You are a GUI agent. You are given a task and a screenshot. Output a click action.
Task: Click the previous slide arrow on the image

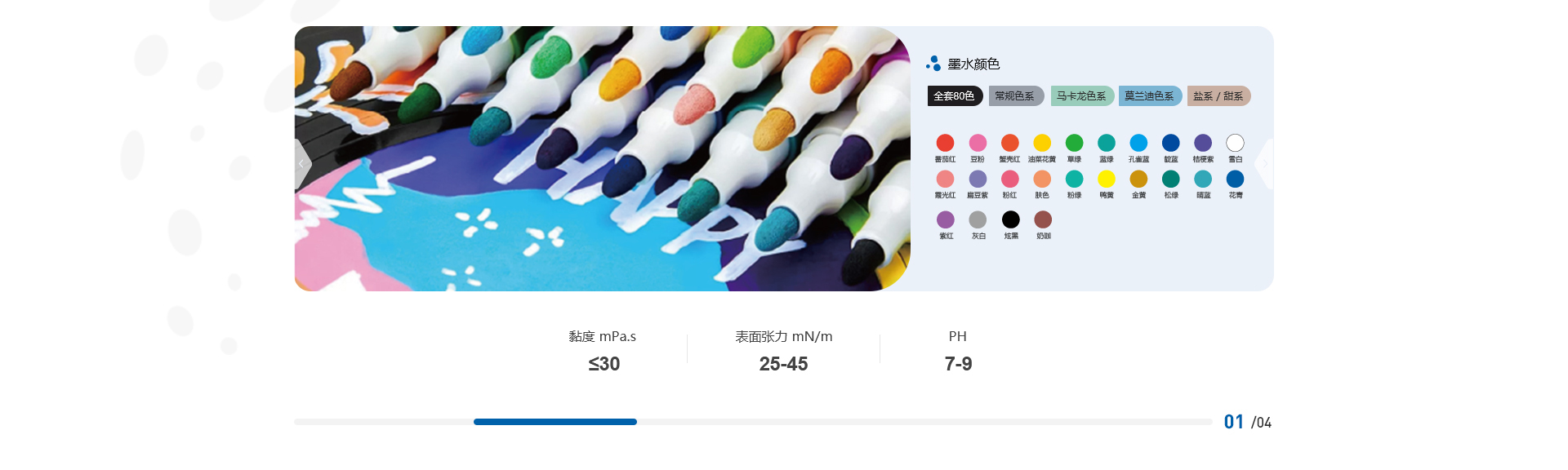(x=302, y=164)
